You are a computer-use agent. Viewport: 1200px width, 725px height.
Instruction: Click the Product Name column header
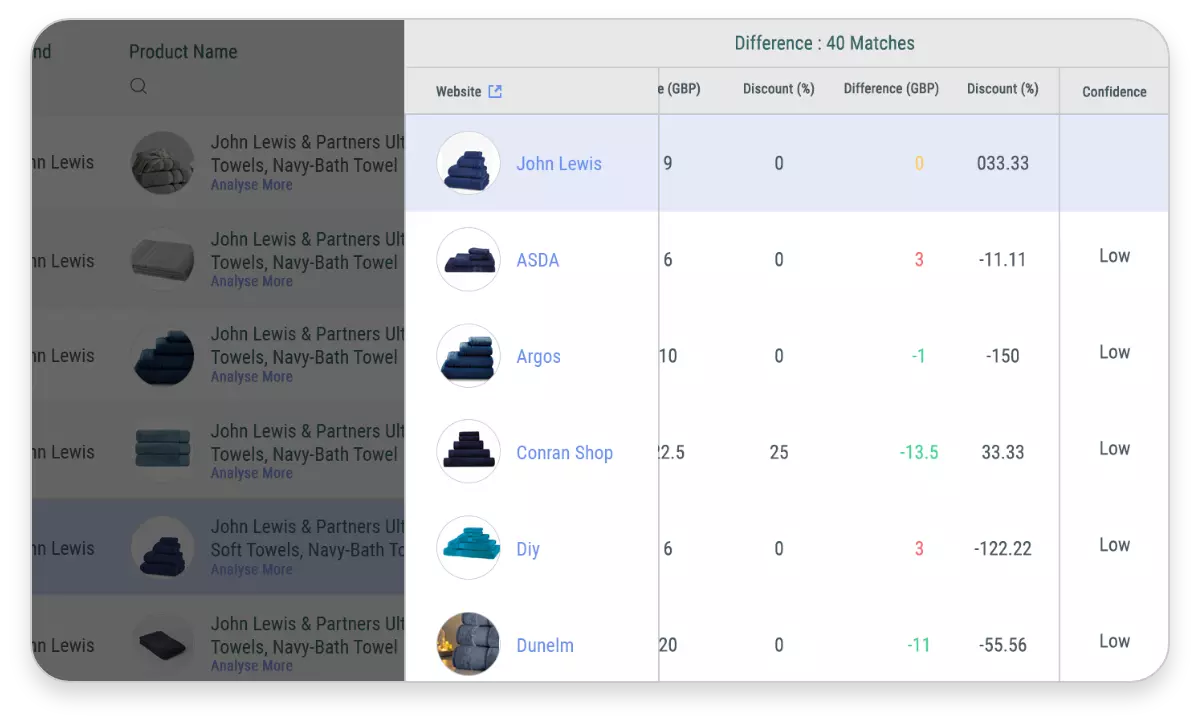point(183,52)
